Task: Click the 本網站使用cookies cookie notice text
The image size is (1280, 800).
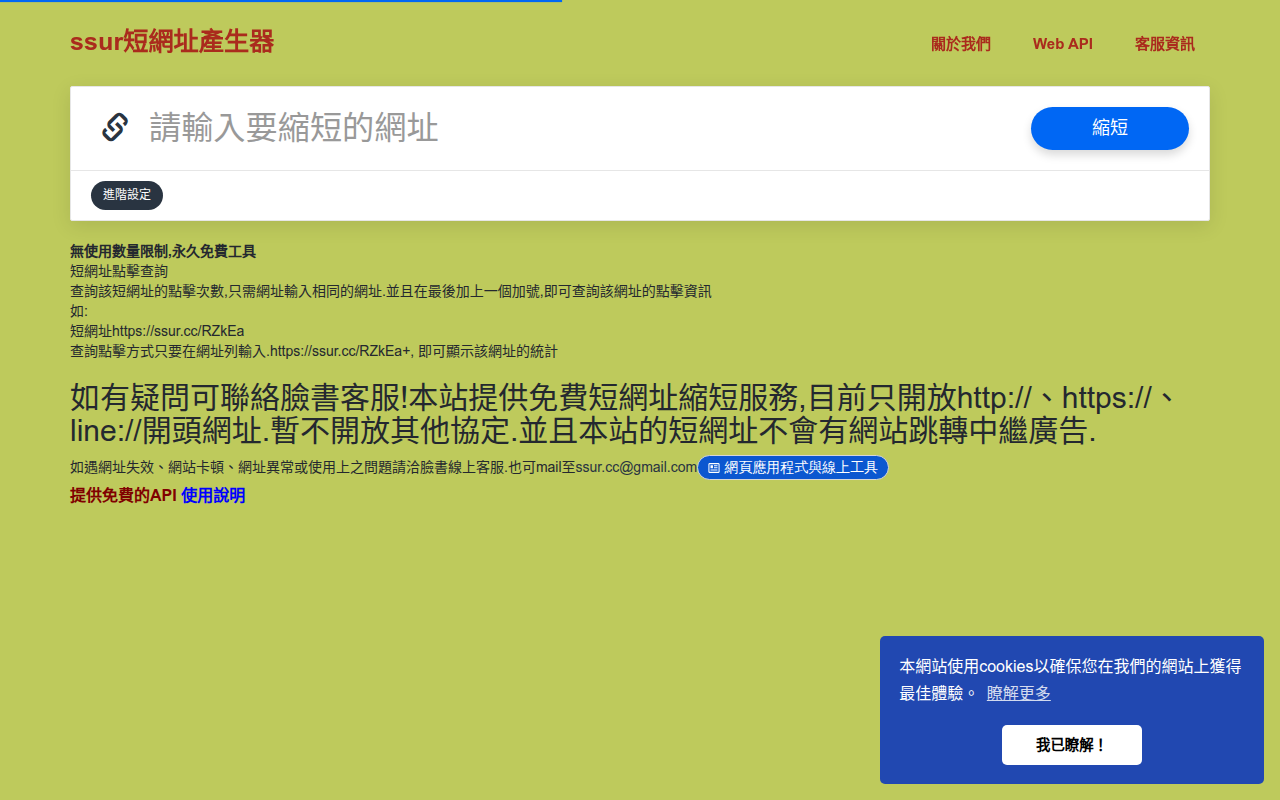Action: [x=1071, y=680]
